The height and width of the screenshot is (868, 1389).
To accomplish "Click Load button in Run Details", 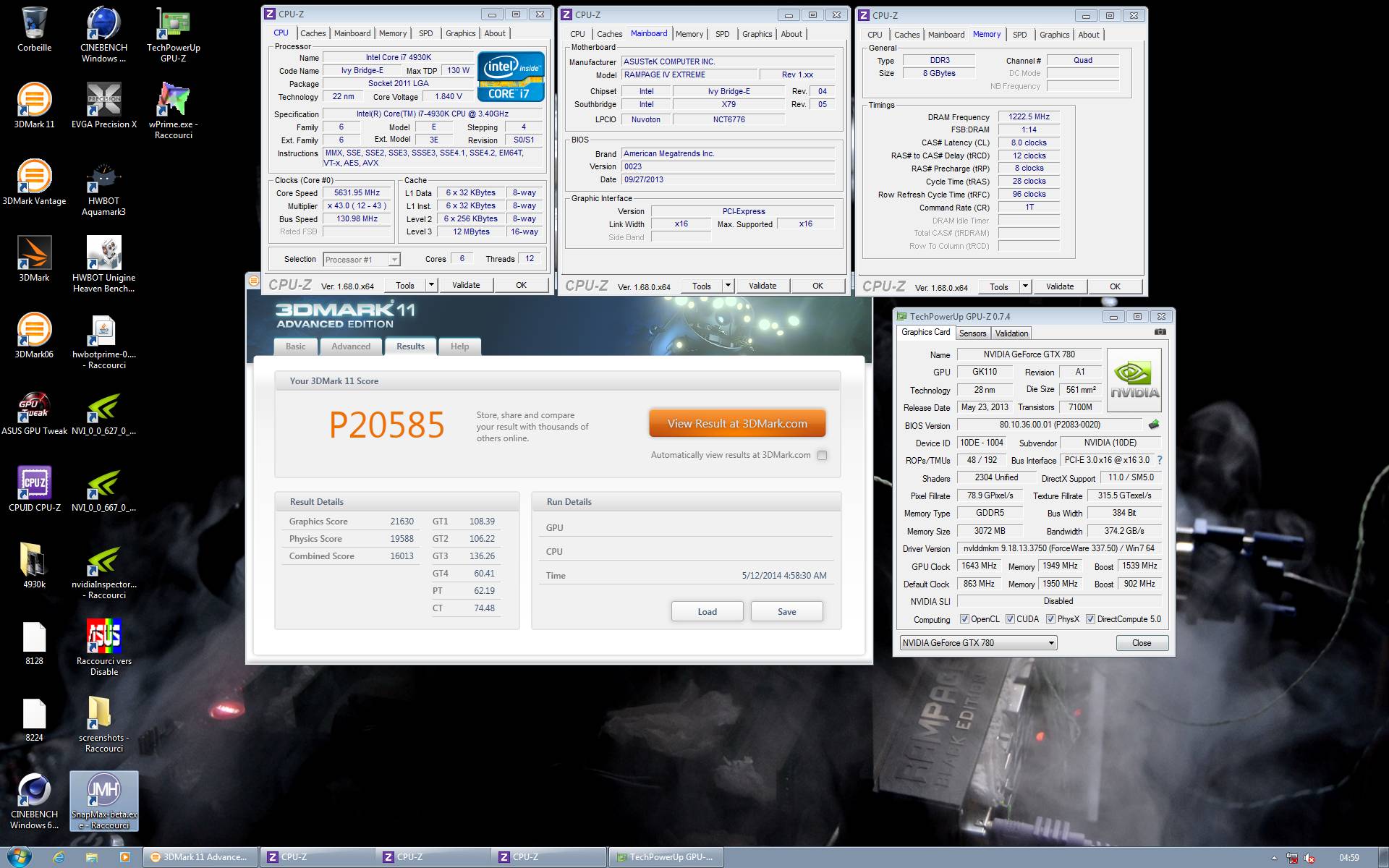I will pos(707,611).
